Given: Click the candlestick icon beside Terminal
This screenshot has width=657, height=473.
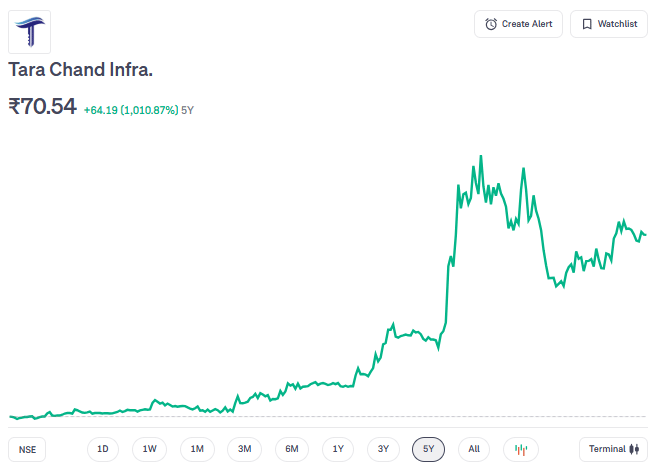Looking at the screenshot, I should pyautogui.click(x=634, y=449).
